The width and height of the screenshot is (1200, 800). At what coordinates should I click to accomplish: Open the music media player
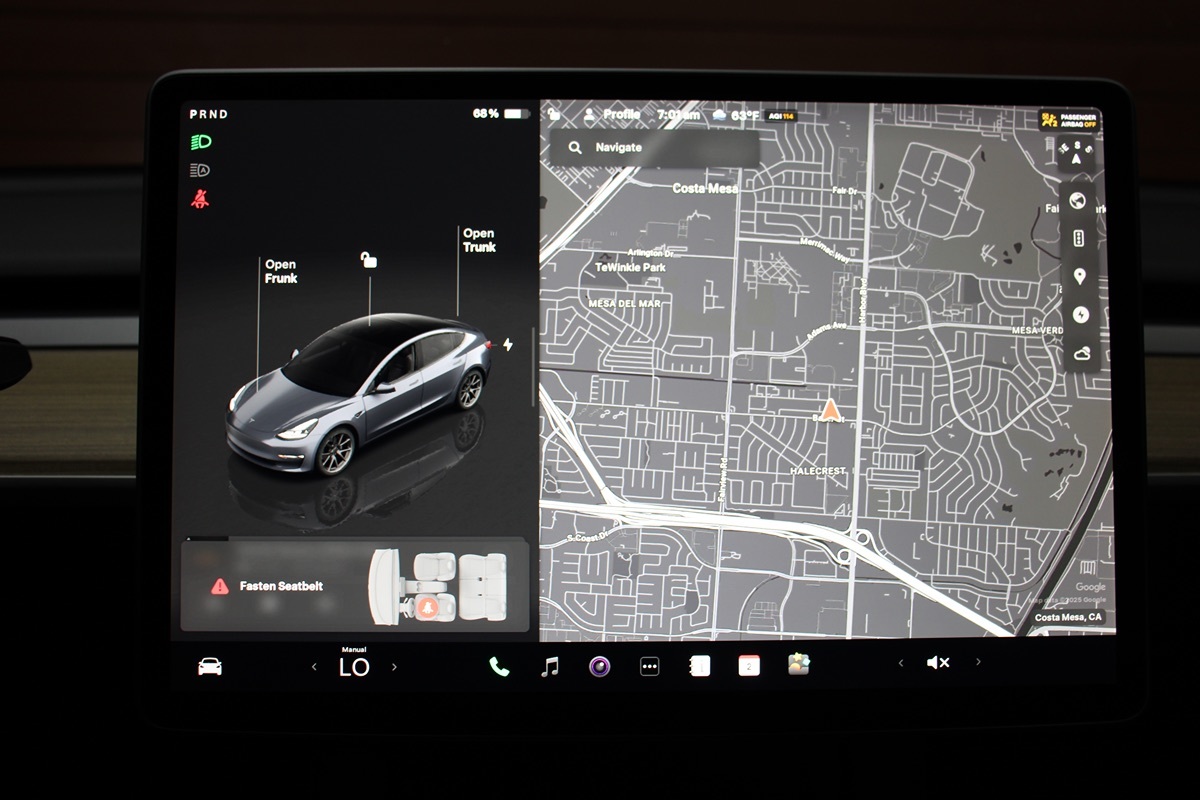coord(549,666)
